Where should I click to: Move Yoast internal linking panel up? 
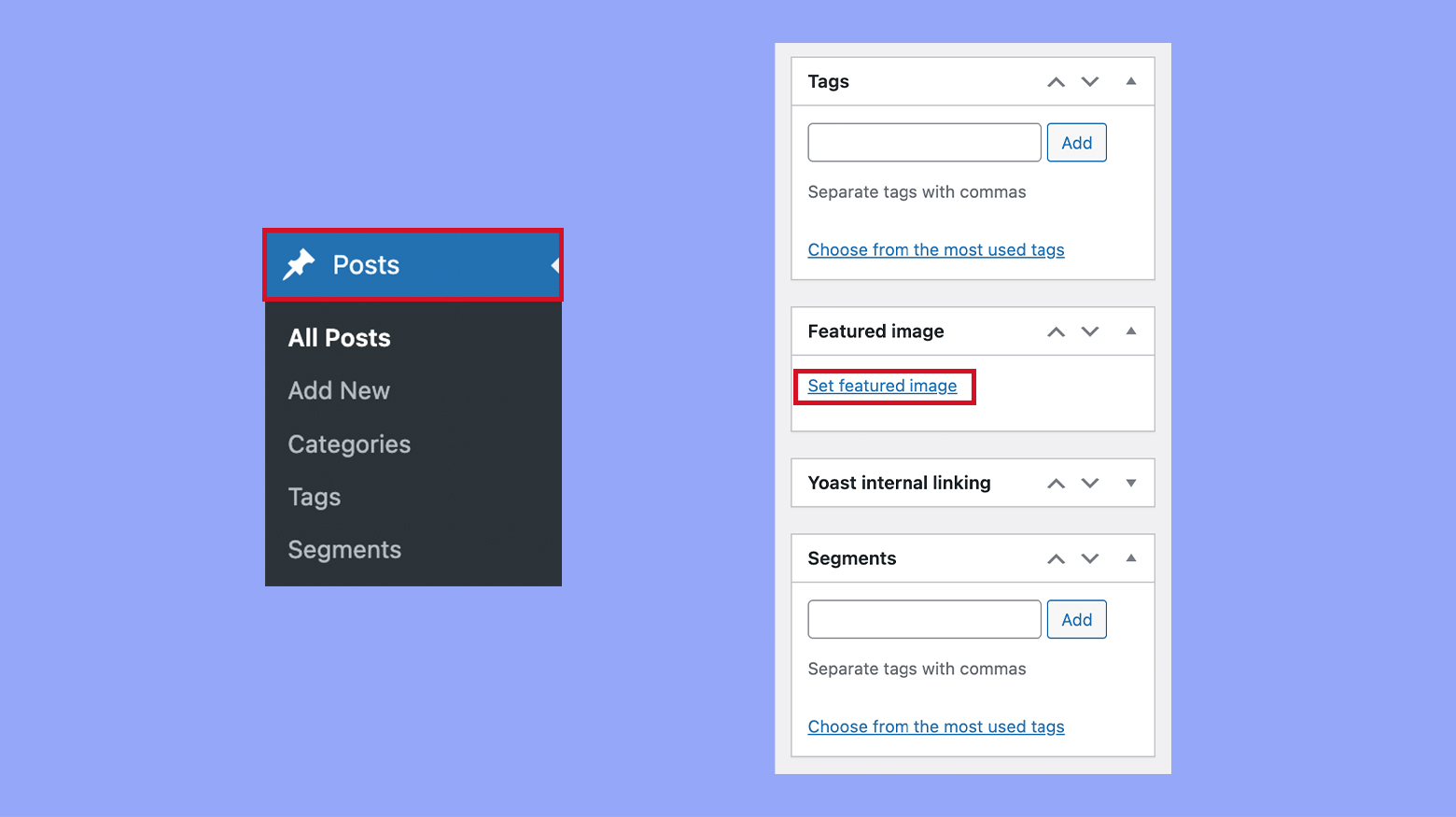(x=1056, y=483)
